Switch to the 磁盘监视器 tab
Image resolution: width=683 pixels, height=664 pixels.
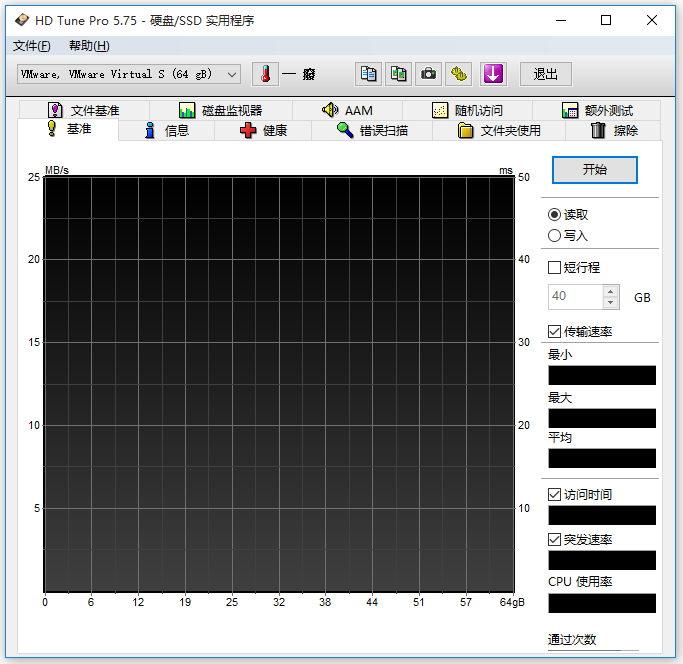tap(221, 110)
